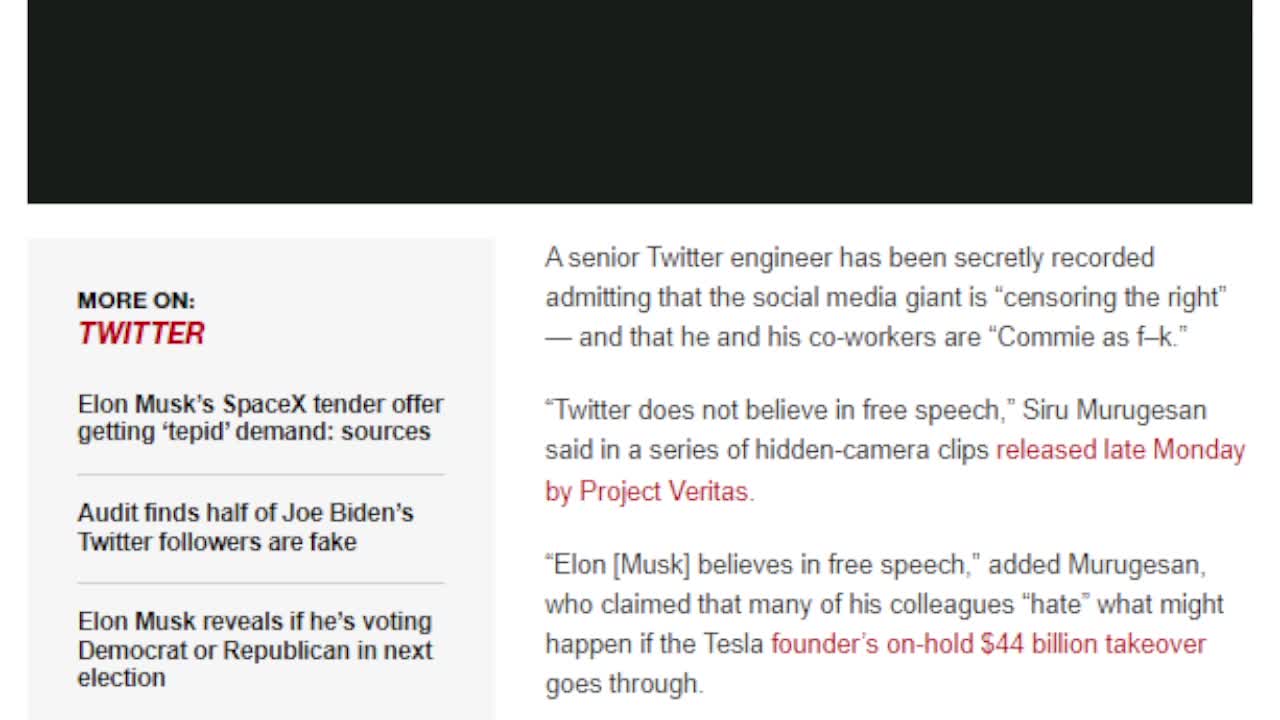1280x720 pixels.
Task: Open the Elon Musk voting article
Action: tap(255, 649)
